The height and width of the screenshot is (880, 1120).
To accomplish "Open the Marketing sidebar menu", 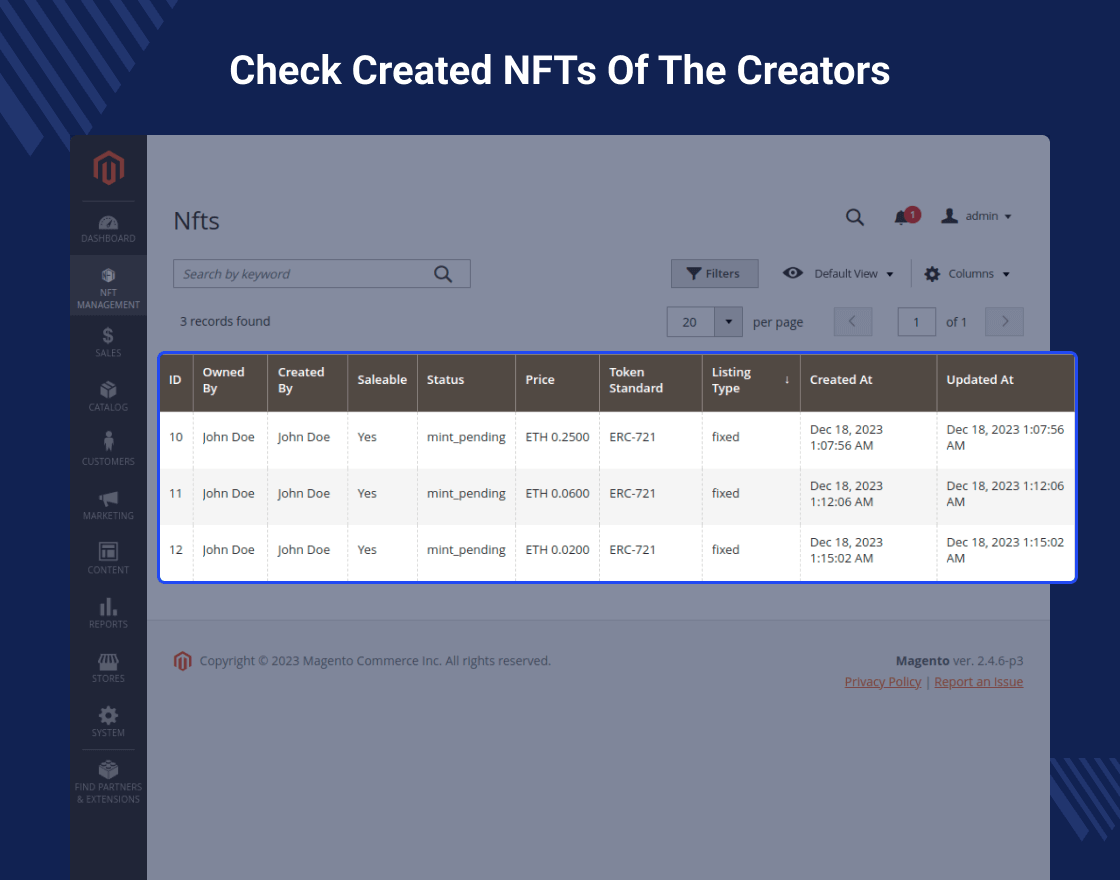I will pos(108,504).
